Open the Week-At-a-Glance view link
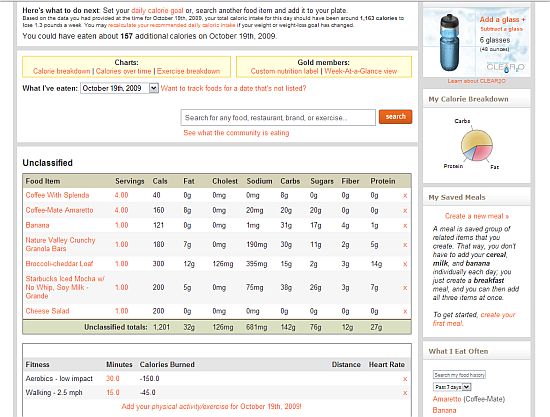The image size is (550, 417). point(361,71)
